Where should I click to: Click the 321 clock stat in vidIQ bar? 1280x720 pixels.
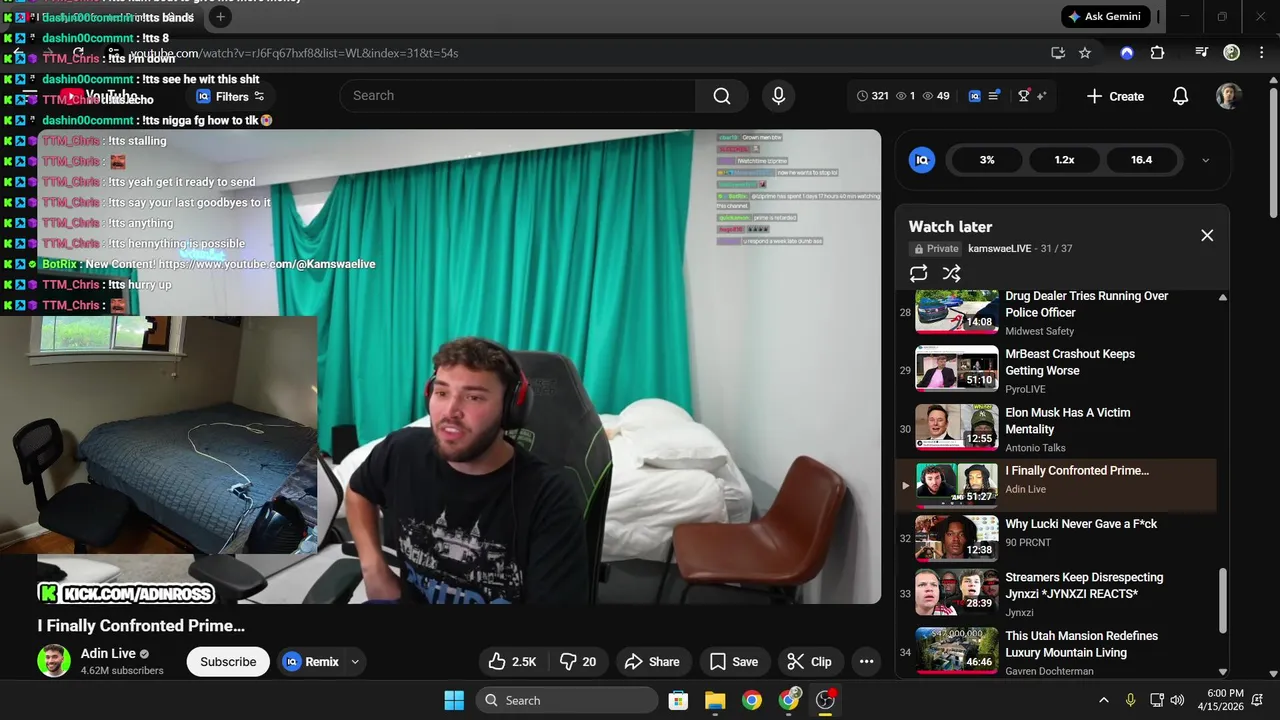pos(873,96)
